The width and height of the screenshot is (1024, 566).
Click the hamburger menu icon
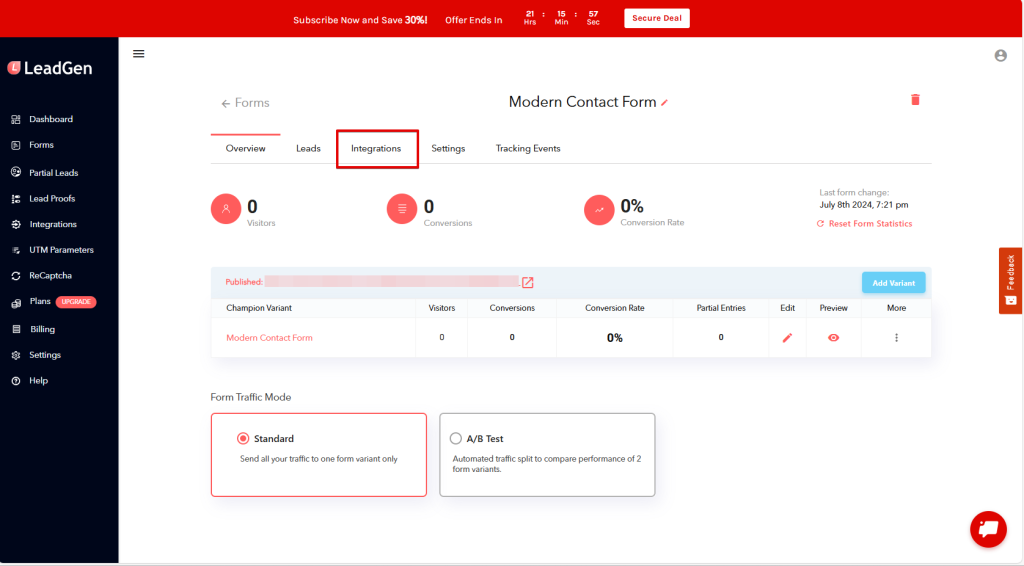(139, 54)
